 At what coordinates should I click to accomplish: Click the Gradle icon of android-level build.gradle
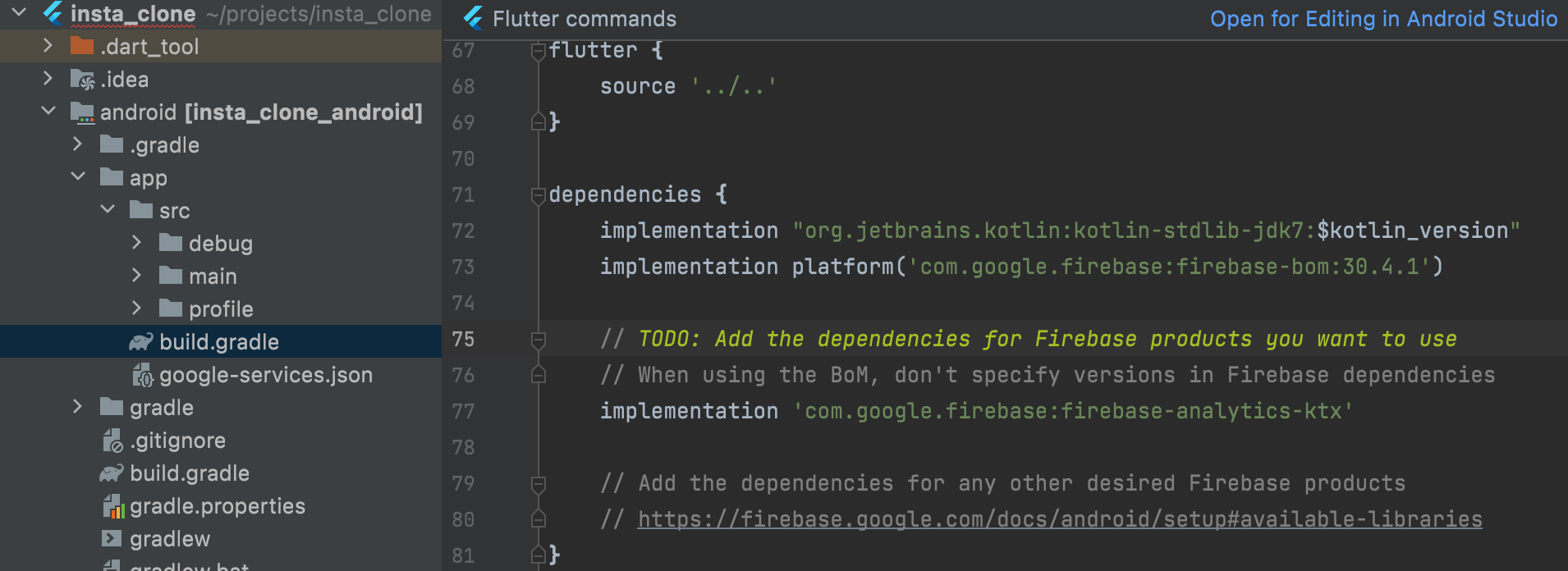[112, 473]
